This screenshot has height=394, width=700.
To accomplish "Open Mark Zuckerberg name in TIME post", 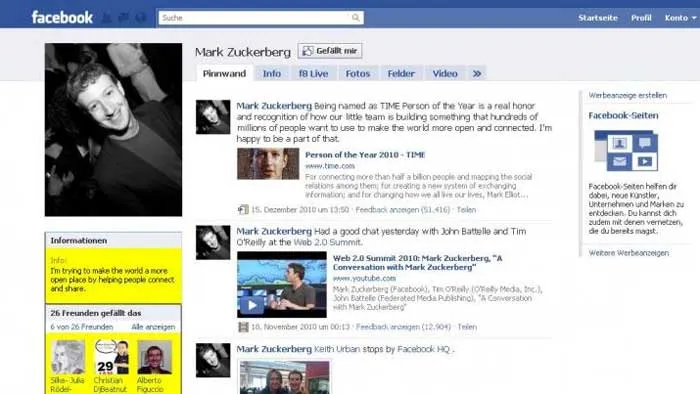I will (274, 106).
